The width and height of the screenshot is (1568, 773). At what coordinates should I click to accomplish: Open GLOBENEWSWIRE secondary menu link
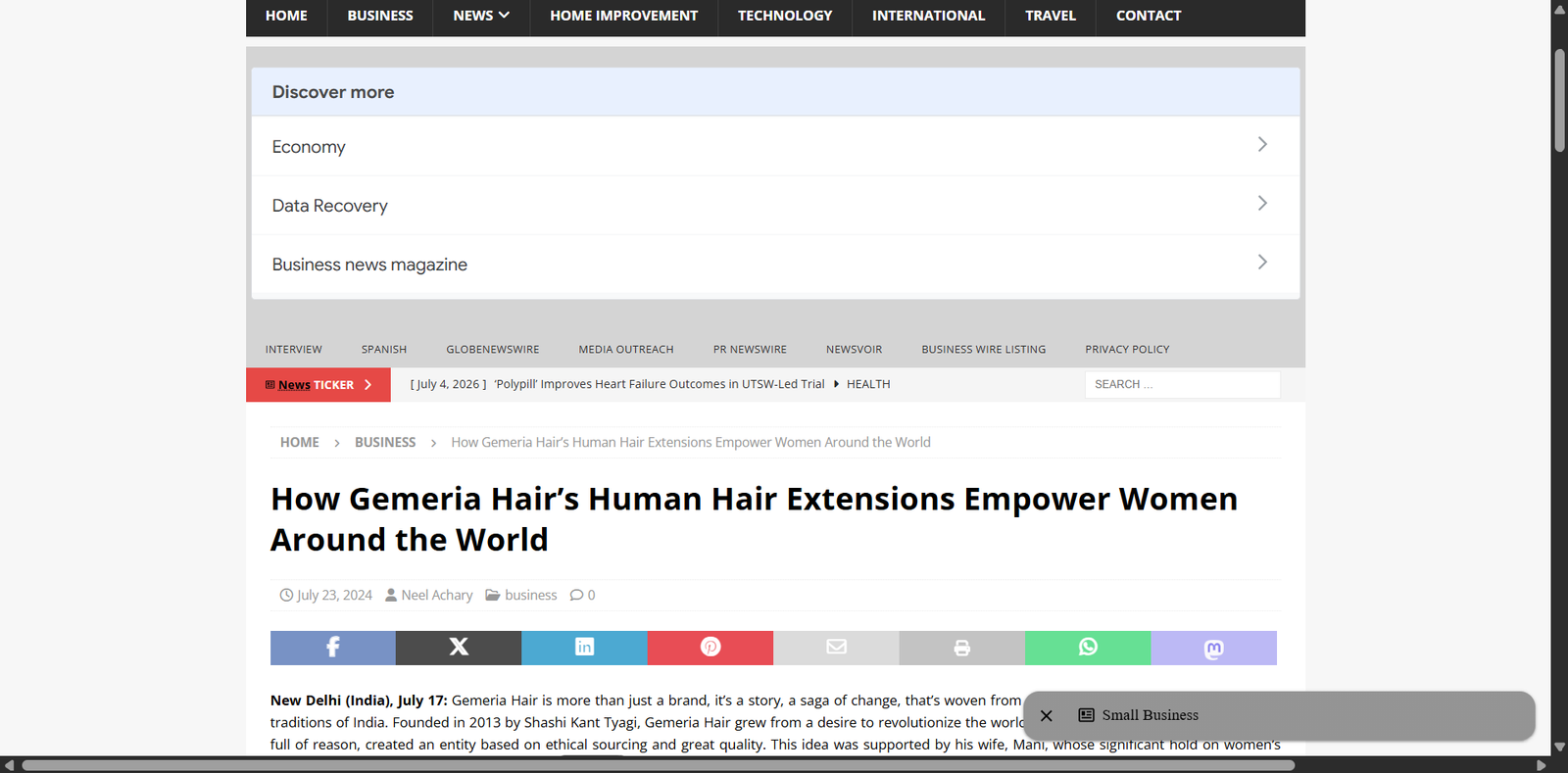pos(493,349)
